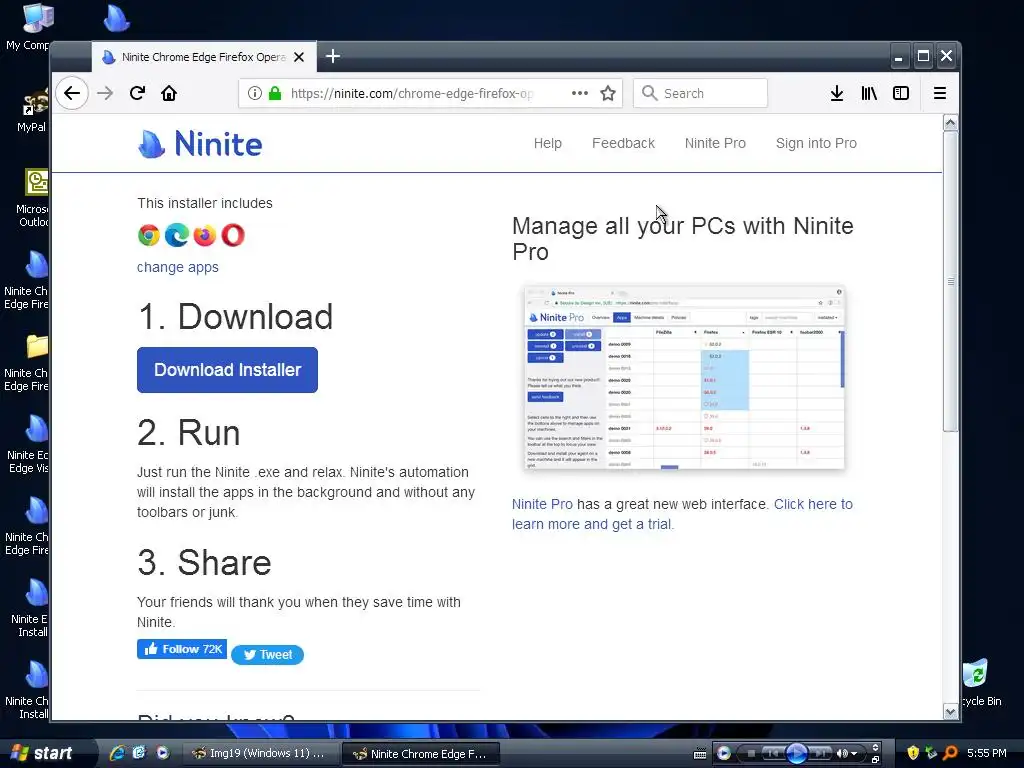The width and height of the screenshot is (1024, 768).
Task: Open the library bookshelf icon
Action: (x=869, y=93)
